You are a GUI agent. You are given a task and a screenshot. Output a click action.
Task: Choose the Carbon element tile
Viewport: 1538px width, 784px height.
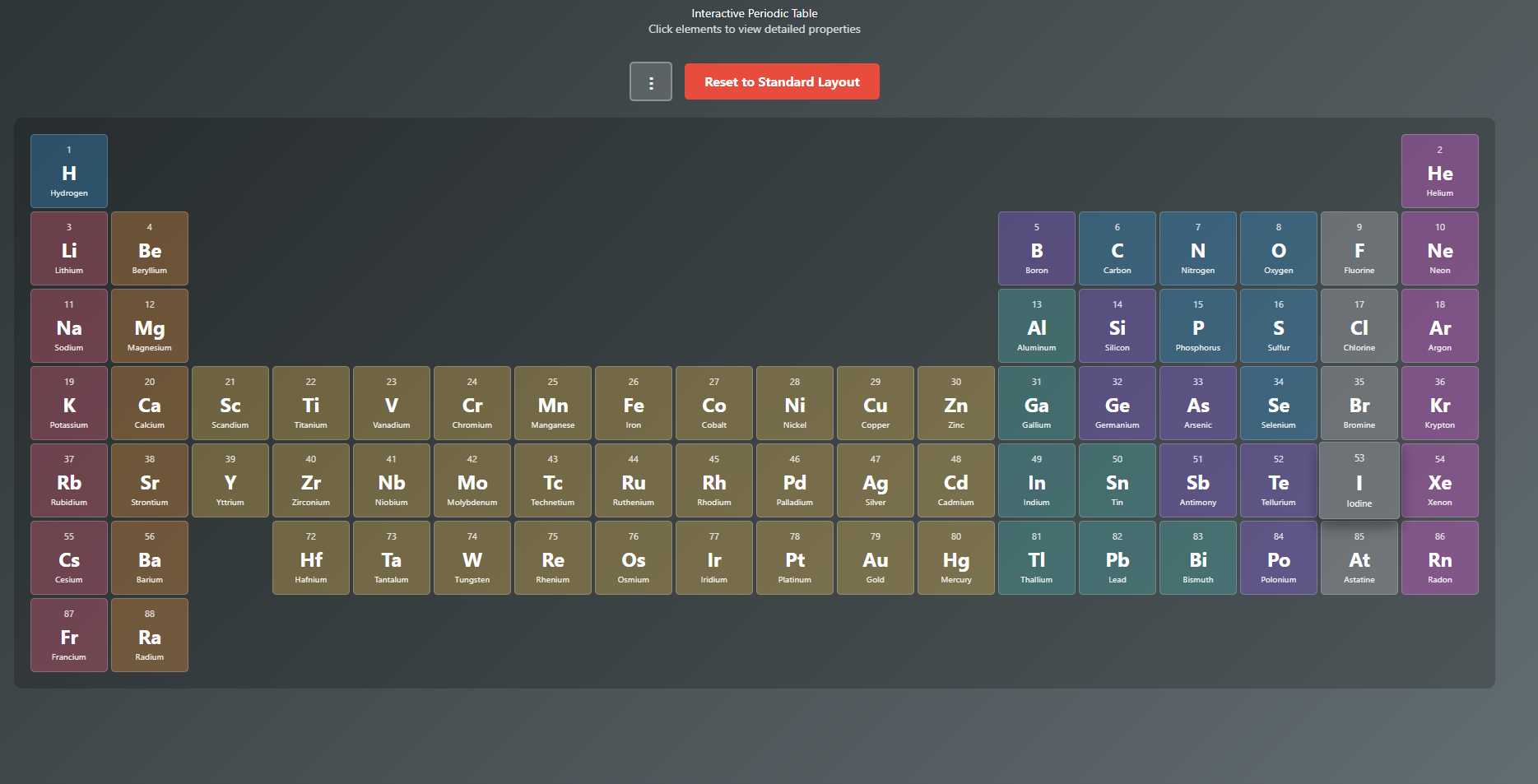tap(1117, 248)
